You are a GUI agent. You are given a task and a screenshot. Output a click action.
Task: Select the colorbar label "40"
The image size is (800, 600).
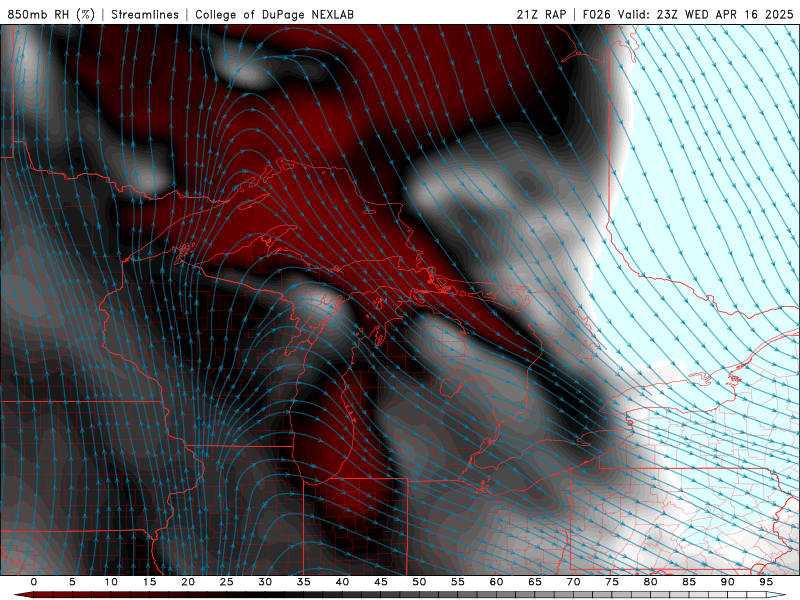pos(342,582)
